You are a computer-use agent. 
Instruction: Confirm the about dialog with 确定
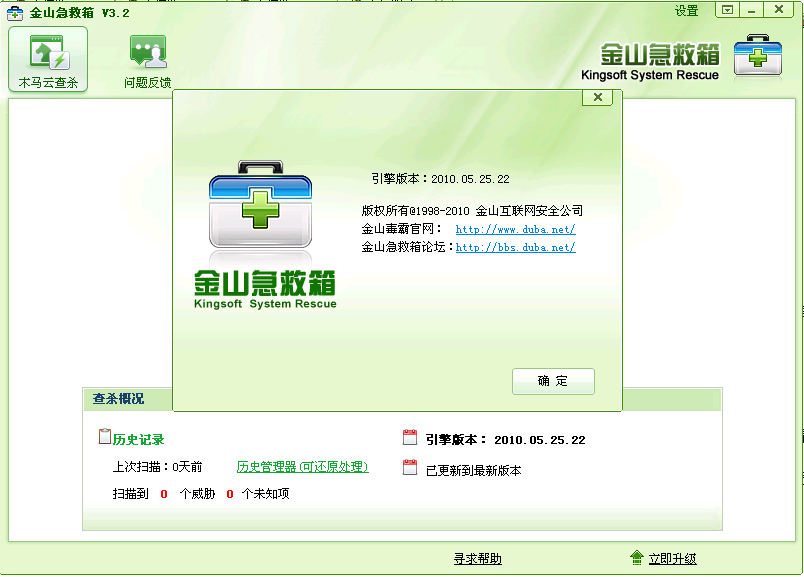pyautogui.click(x=553, y=381)
